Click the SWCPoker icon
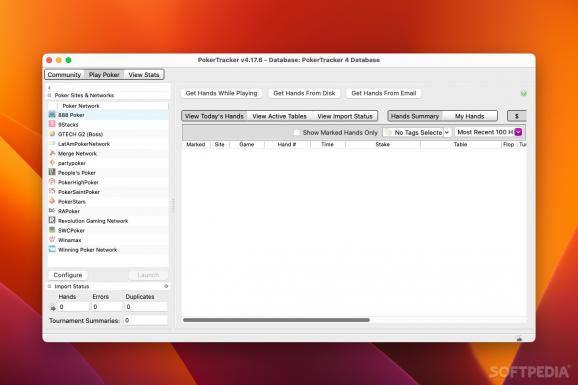 point(52,230)
